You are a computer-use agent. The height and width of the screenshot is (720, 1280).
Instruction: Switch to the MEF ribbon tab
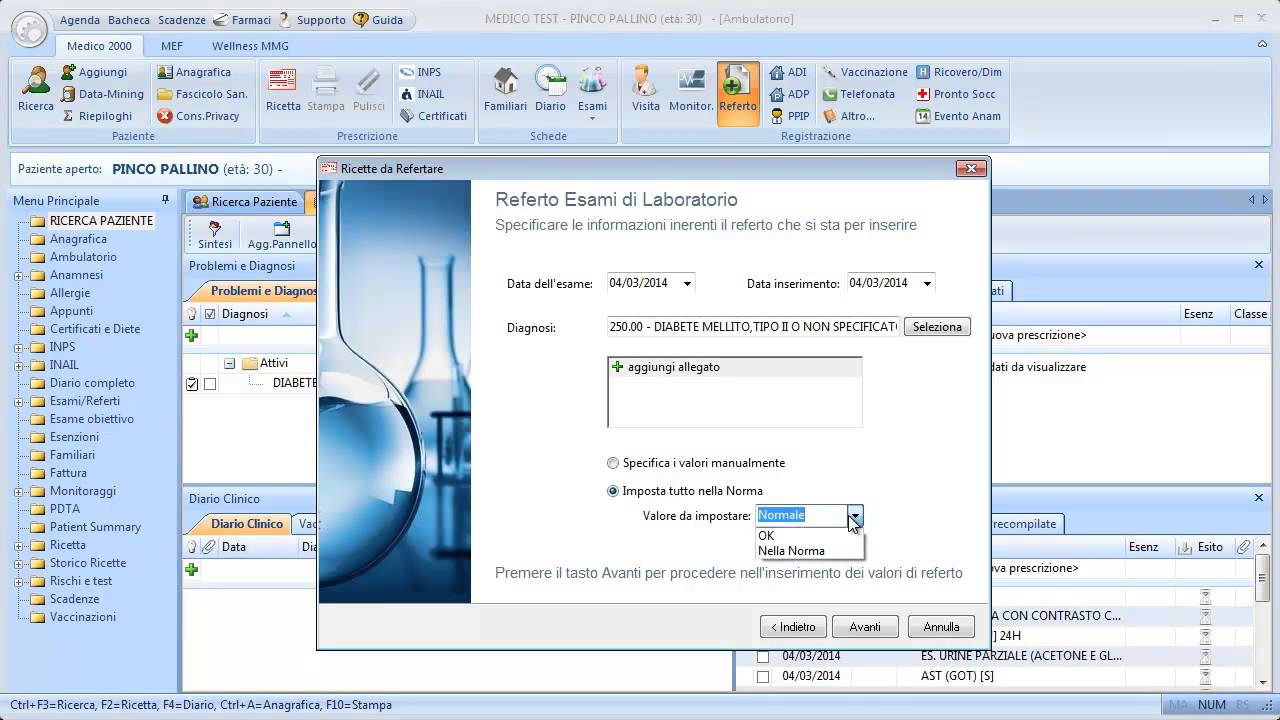click(172, 46)
